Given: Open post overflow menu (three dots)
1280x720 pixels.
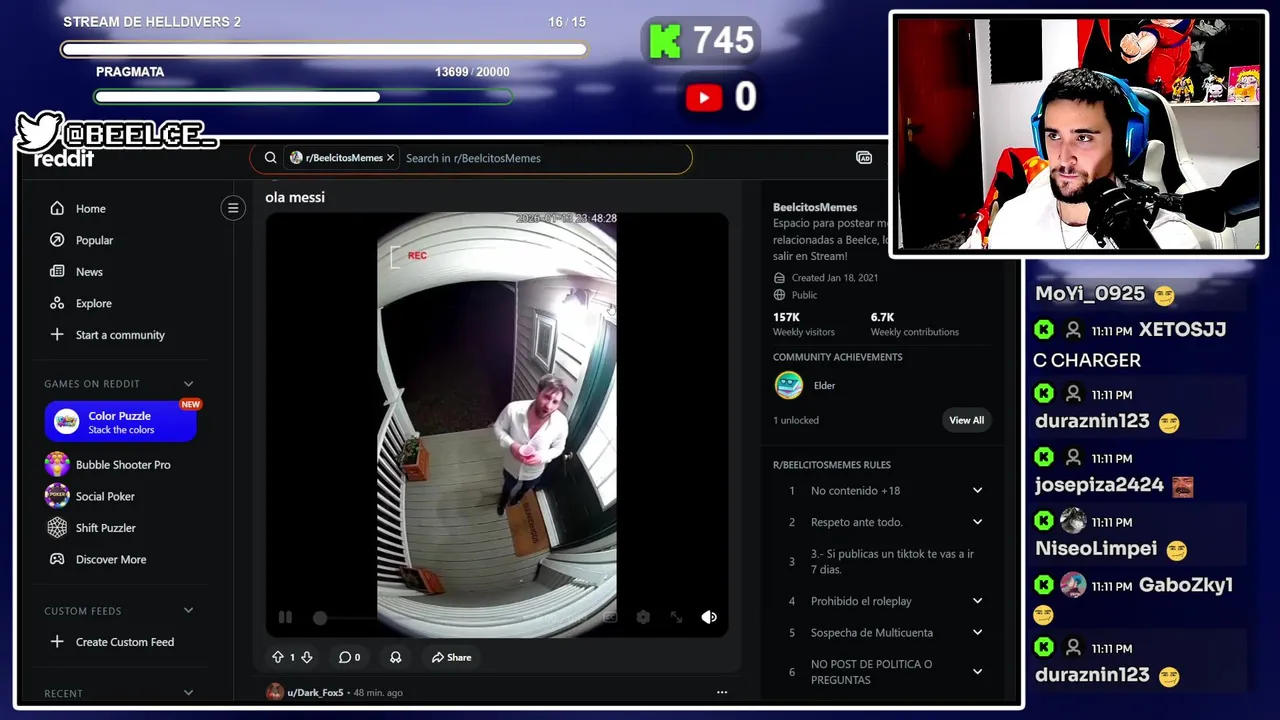Looking at the screenshot, I should (722, 692).
